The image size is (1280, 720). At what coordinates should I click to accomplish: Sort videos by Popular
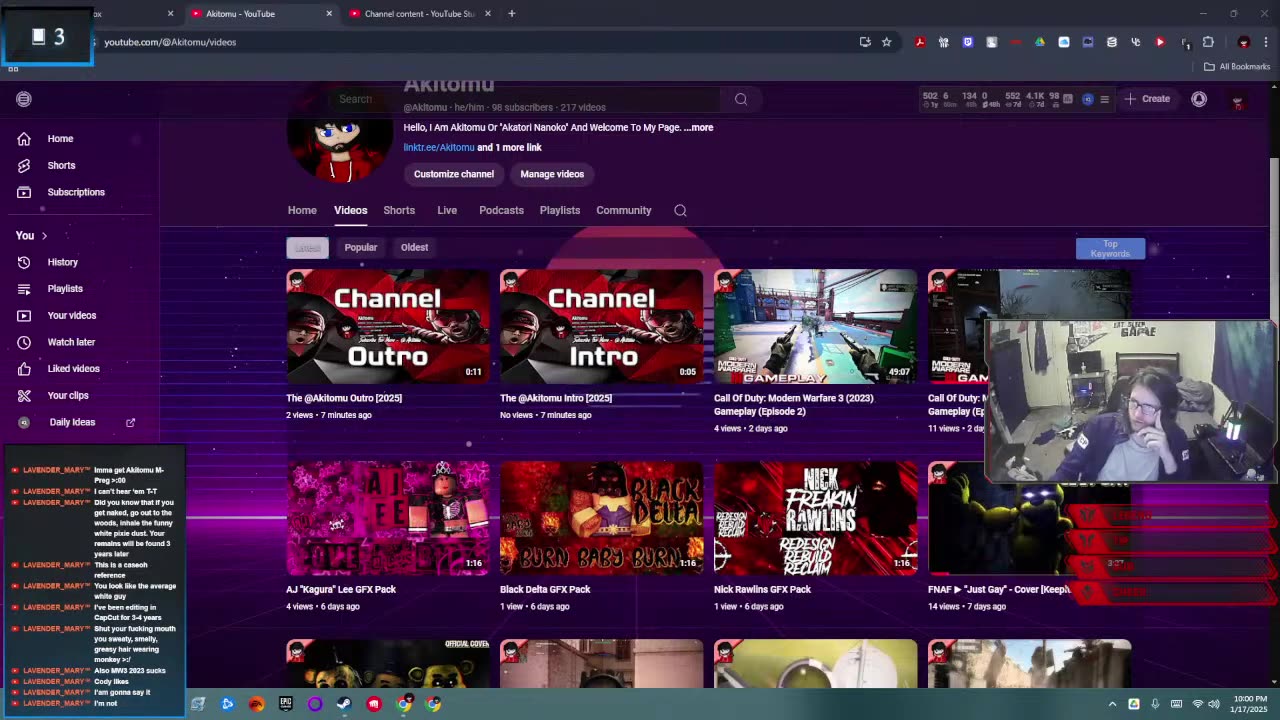(x=361, y=247)
